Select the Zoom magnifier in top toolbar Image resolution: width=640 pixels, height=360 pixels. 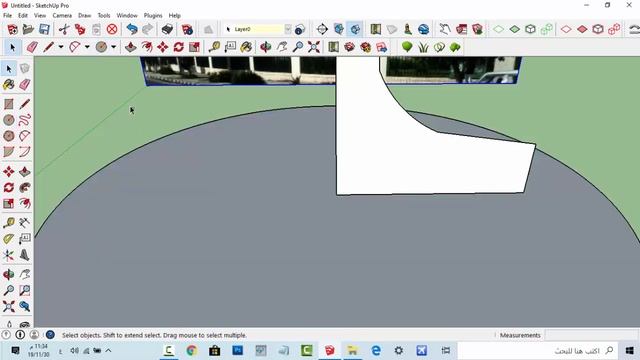point(298,47)
